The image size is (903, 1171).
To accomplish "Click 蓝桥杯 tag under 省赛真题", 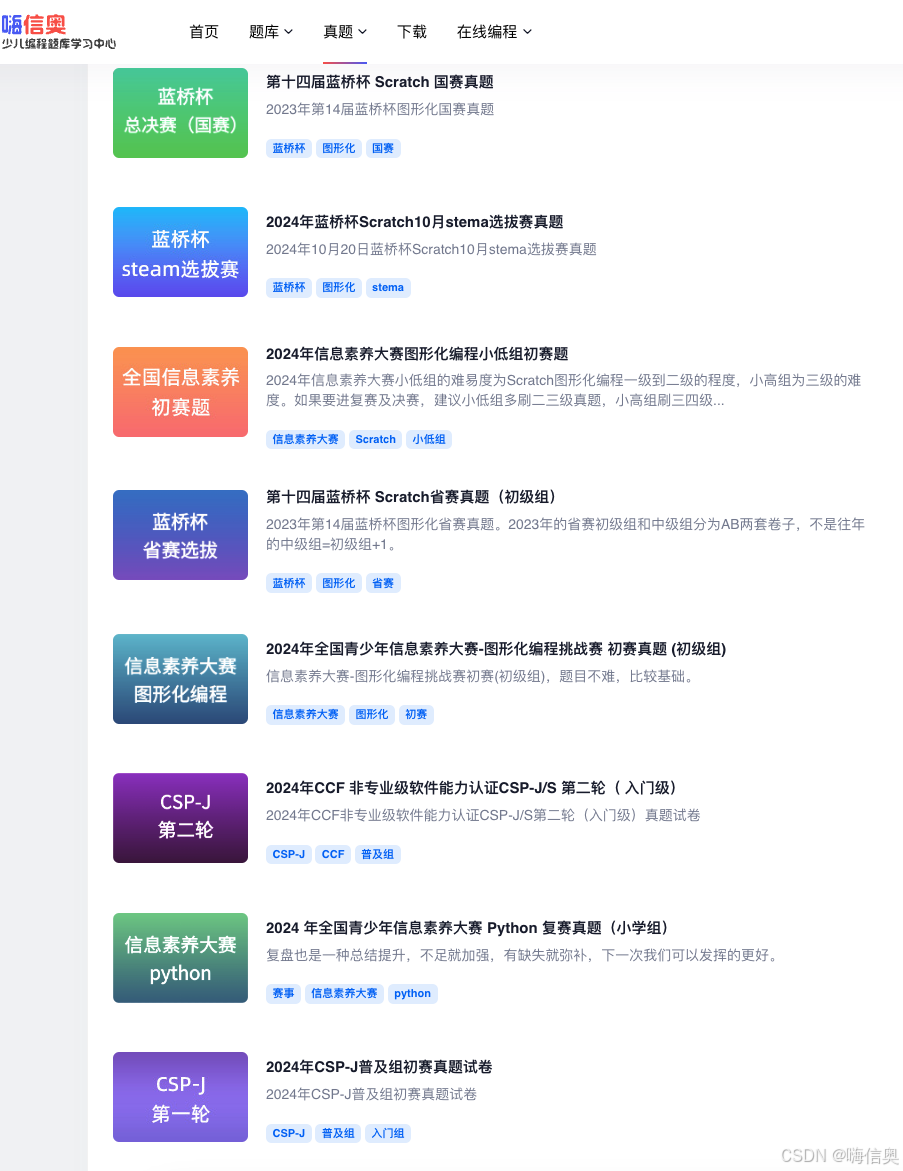I will (x=289, y=583).
